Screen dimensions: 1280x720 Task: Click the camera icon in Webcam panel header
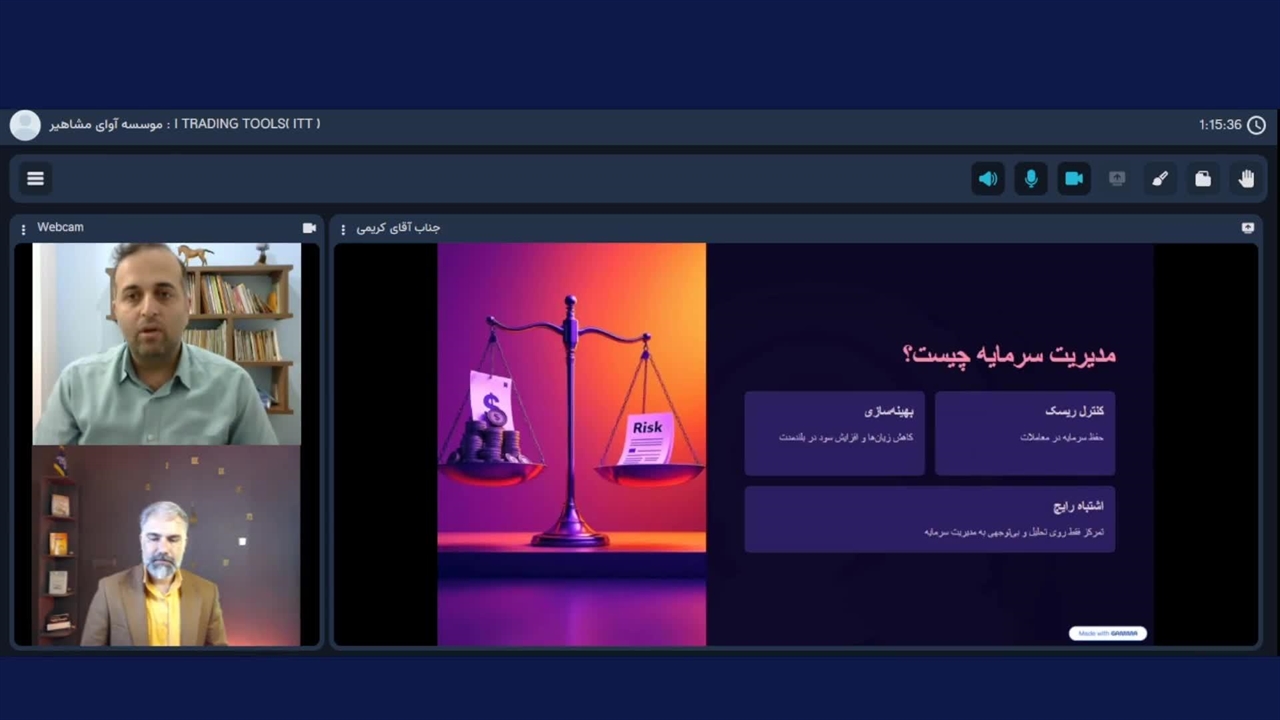(x=309, y=228)
